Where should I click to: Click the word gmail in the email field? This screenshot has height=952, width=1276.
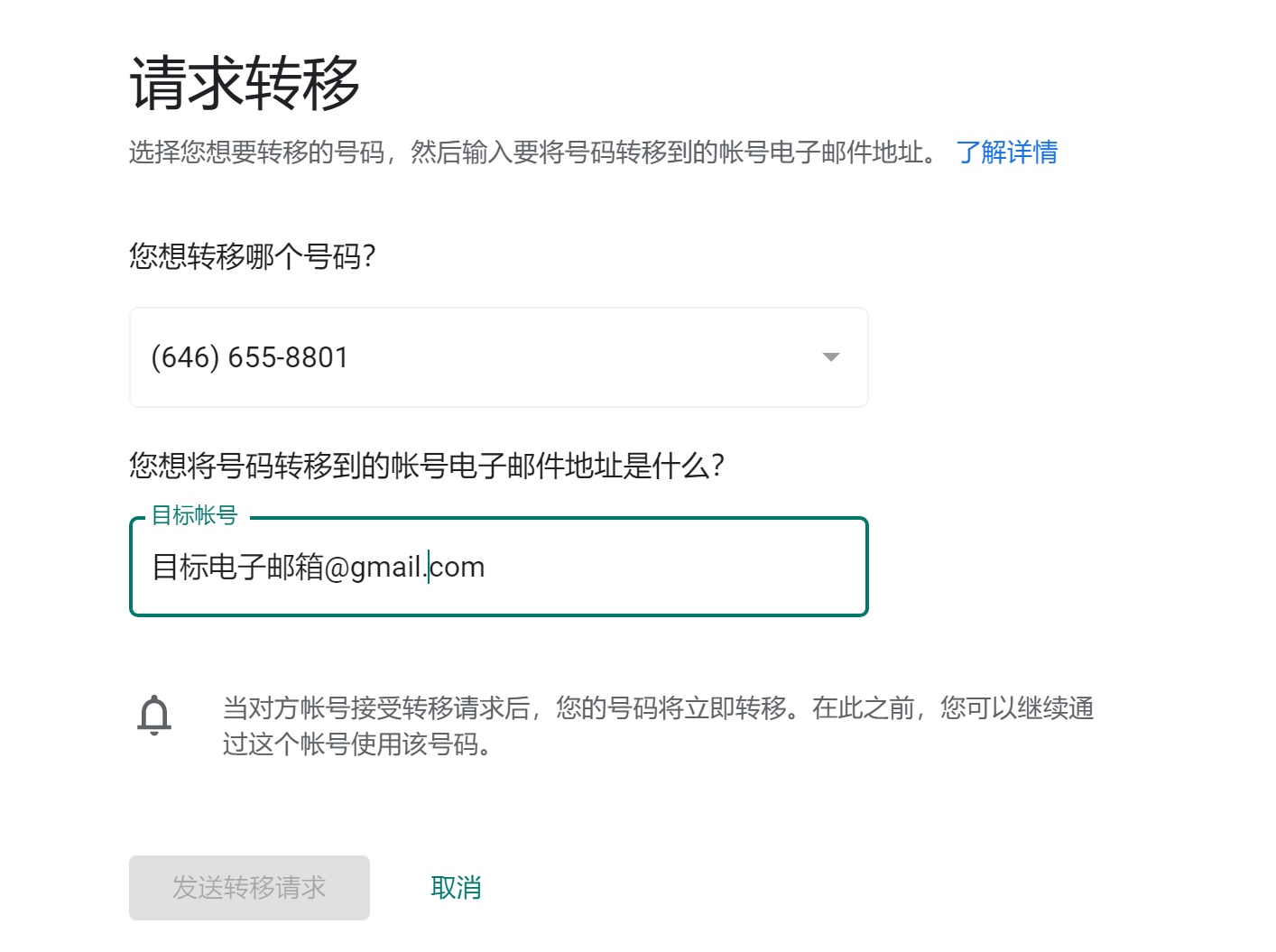[385, 568]
